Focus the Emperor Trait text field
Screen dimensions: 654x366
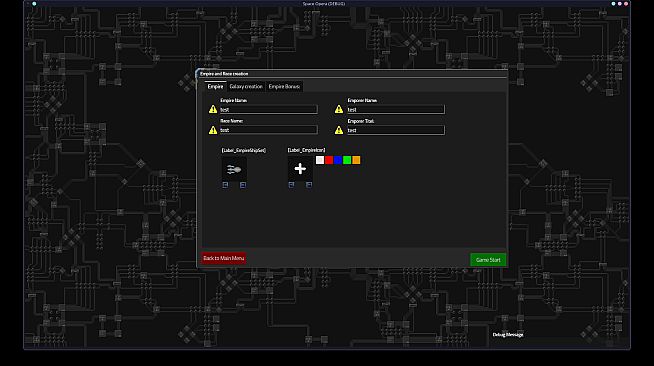(396, 130)
